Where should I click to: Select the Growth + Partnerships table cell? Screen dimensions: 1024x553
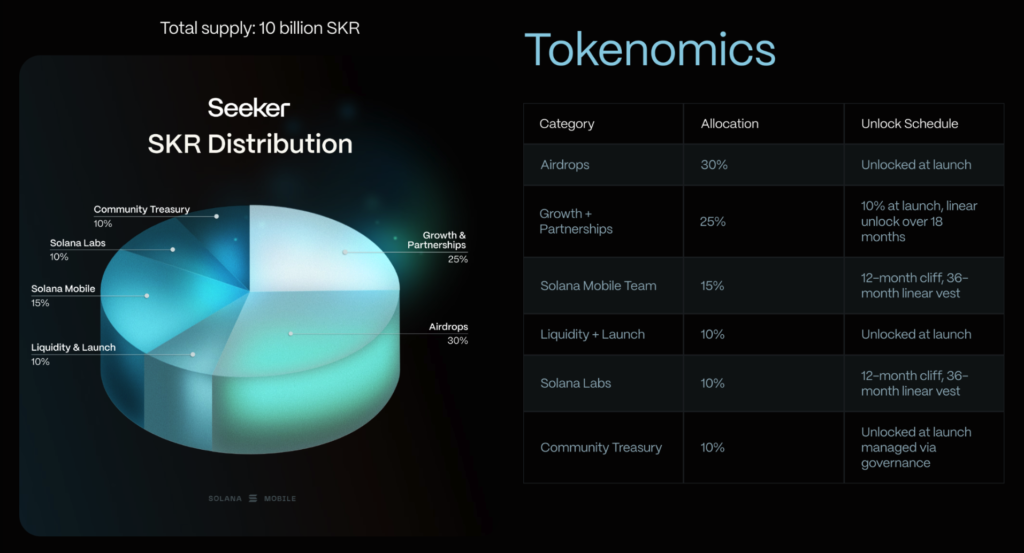point(576,221)
